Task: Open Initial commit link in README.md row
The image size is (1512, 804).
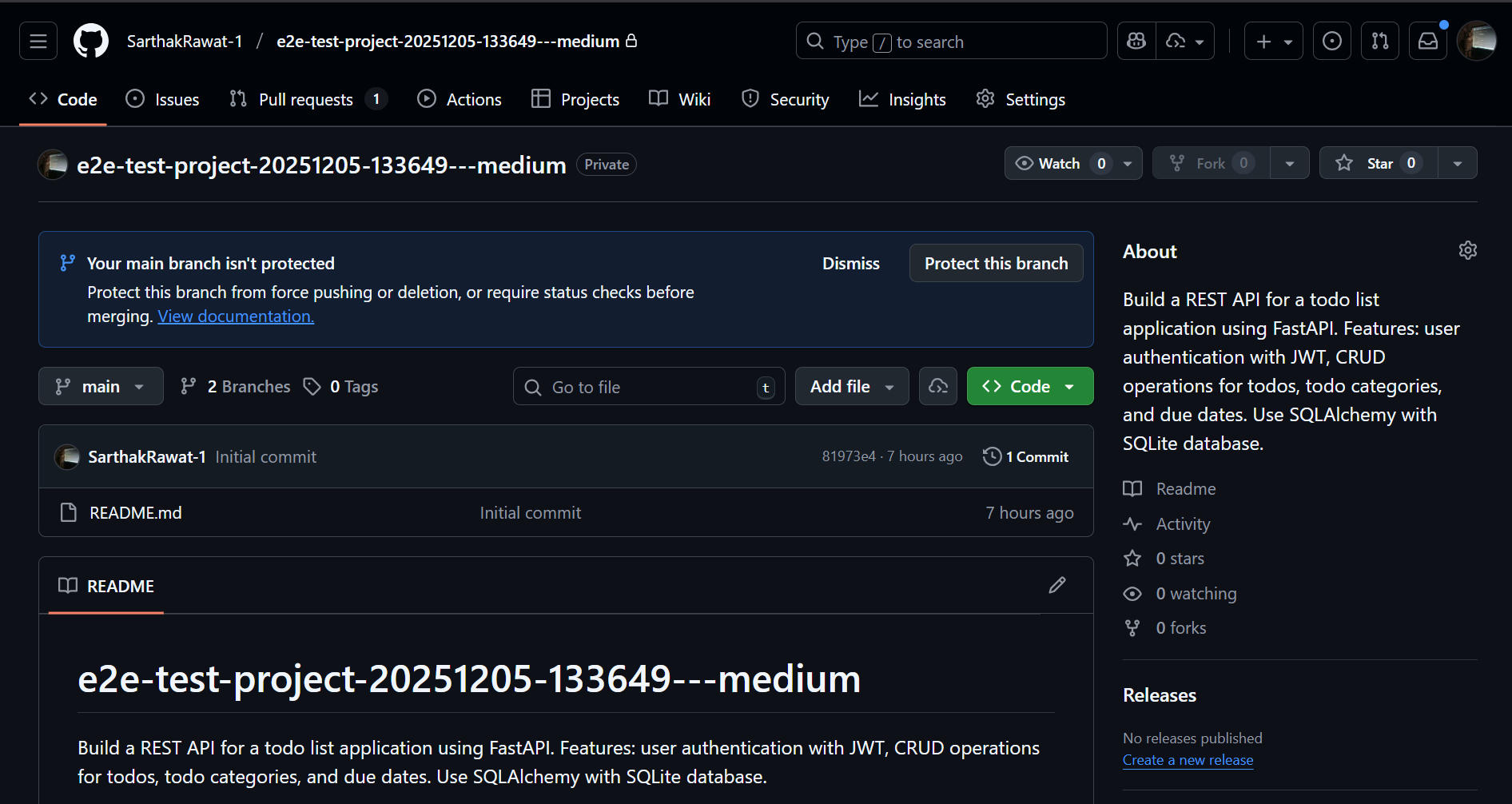Action: (x=531, y=513)
